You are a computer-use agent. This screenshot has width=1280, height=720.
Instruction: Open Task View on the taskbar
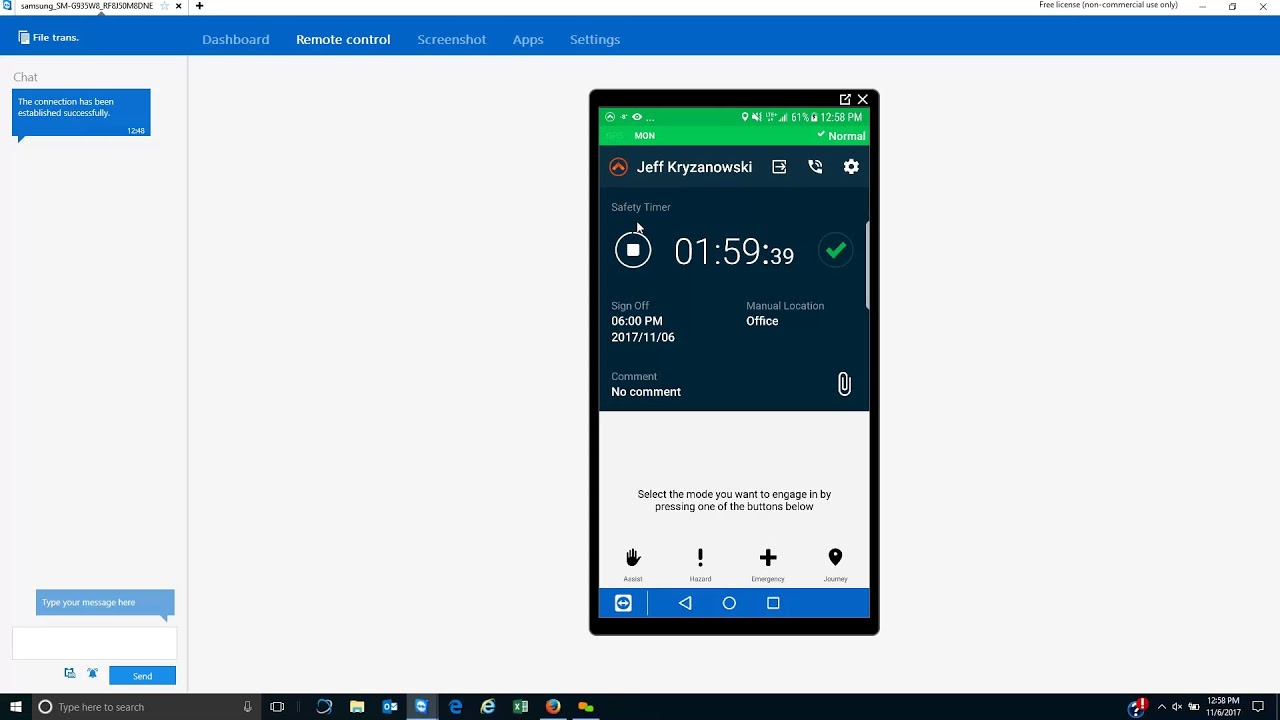(x=277, y=707)
